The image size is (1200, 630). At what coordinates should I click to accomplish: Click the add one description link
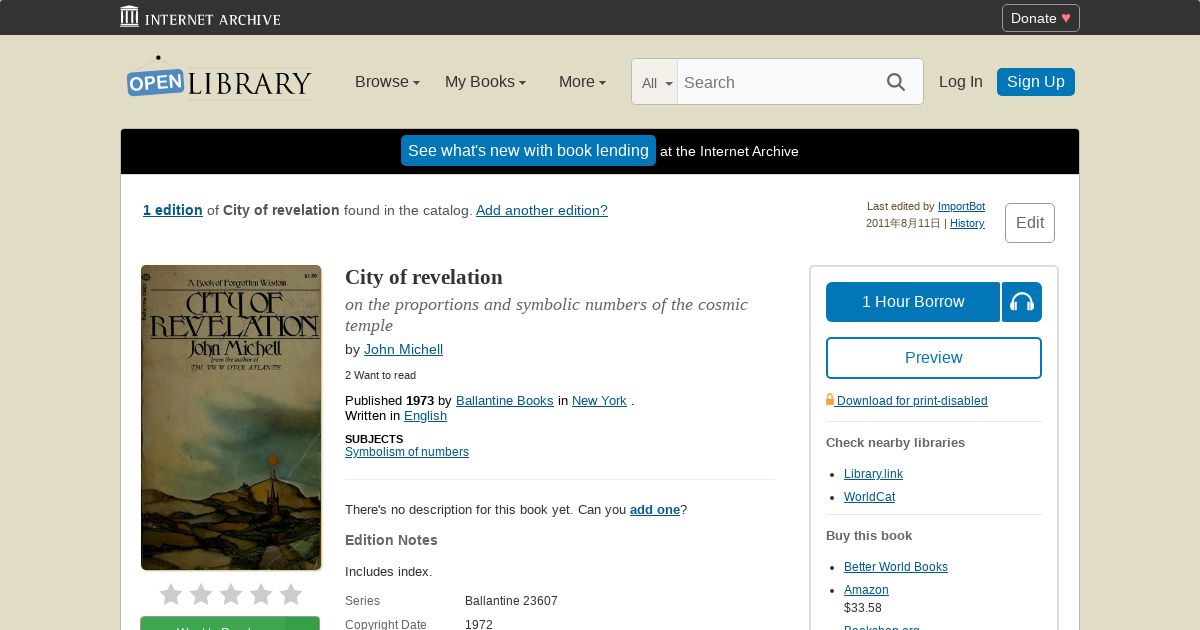point(655,509)
